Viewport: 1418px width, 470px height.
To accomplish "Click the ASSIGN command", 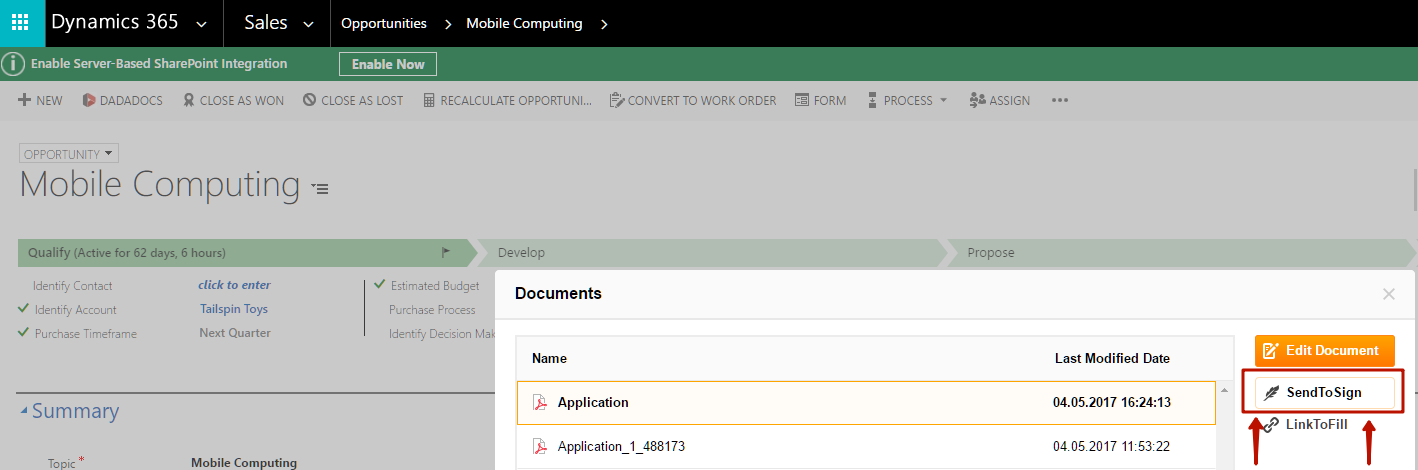I will coord(999,100).
